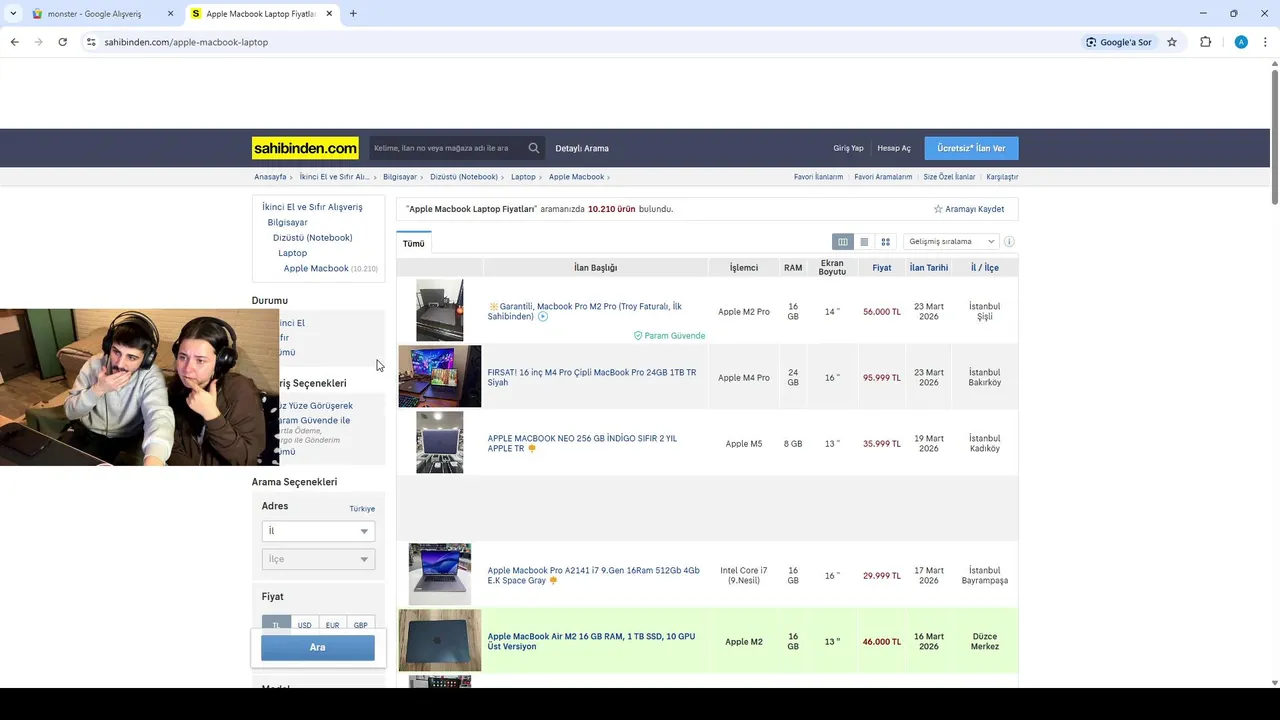Select TL currency option
The width and height of the screenshot is (1280, 720).
pyautogui.click(x=276, y=625)
